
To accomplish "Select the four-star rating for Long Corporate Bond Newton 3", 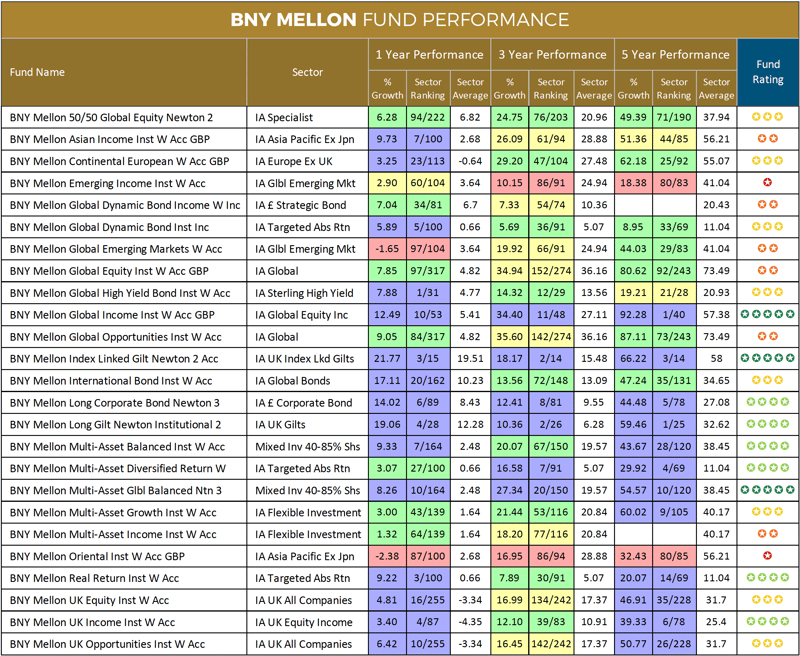I will pos(768,403).
